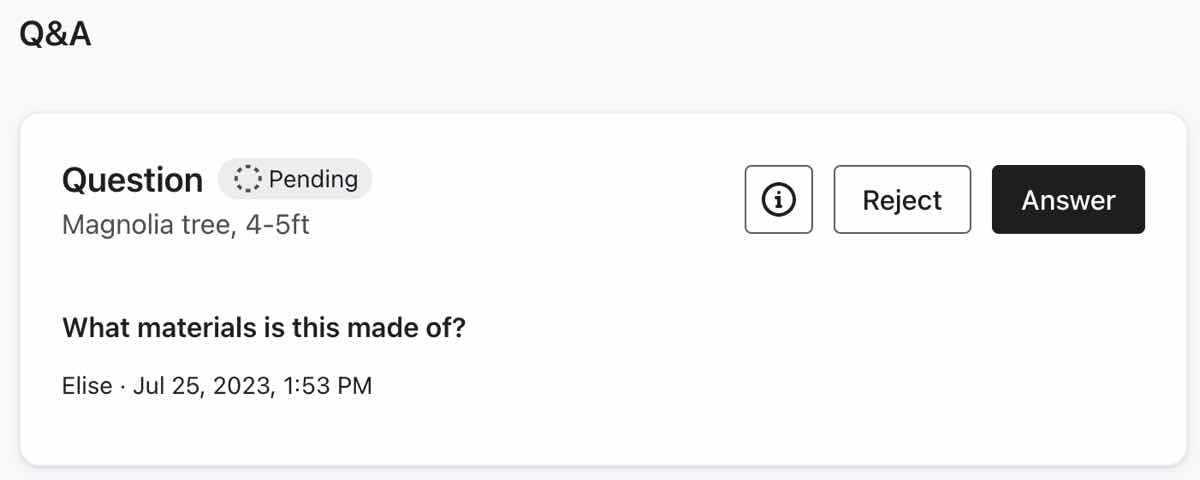
Task: Open the question info details icon
Action: click(778, 200)
